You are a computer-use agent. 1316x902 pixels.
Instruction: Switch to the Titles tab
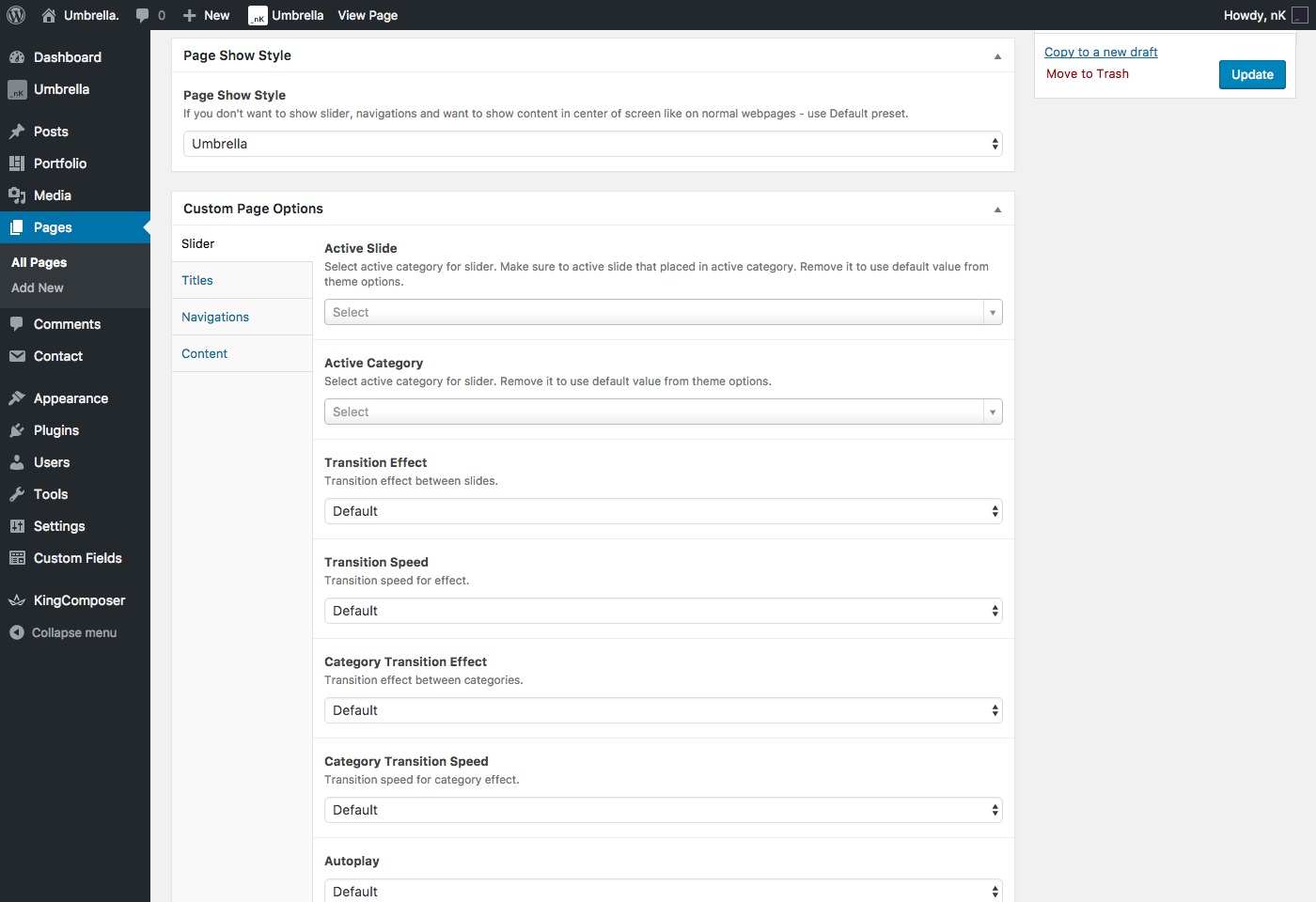[197, 280]
